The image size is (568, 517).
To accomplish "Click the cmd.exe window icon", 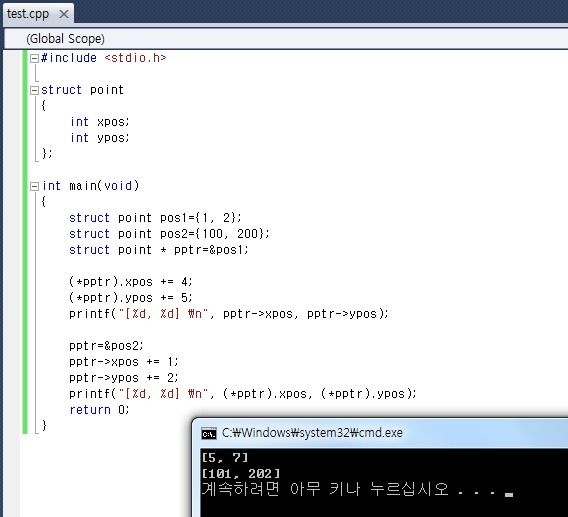I will tap(209, 433).
